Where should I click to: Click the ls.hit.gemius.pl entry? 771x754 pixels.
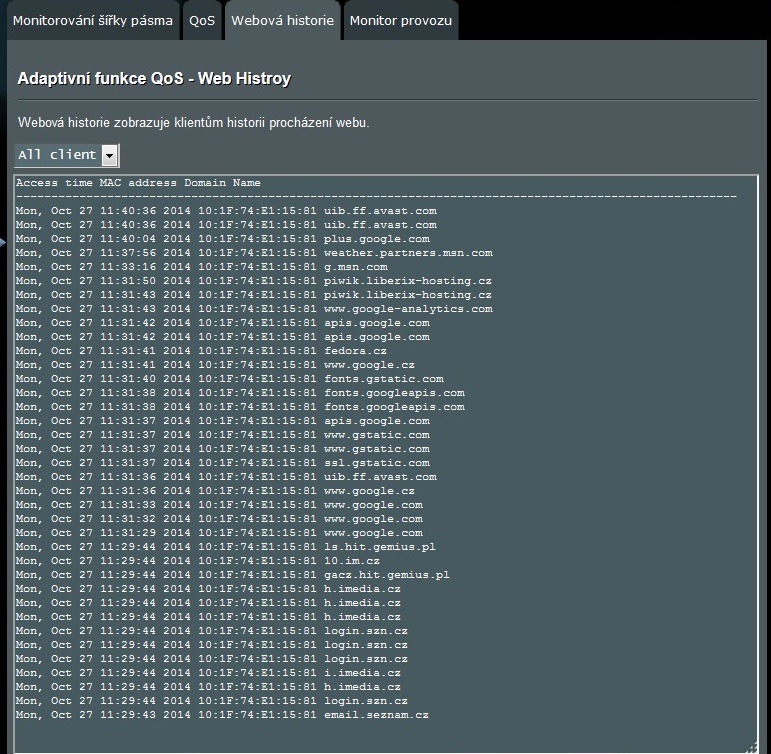(x=226, y=547)
